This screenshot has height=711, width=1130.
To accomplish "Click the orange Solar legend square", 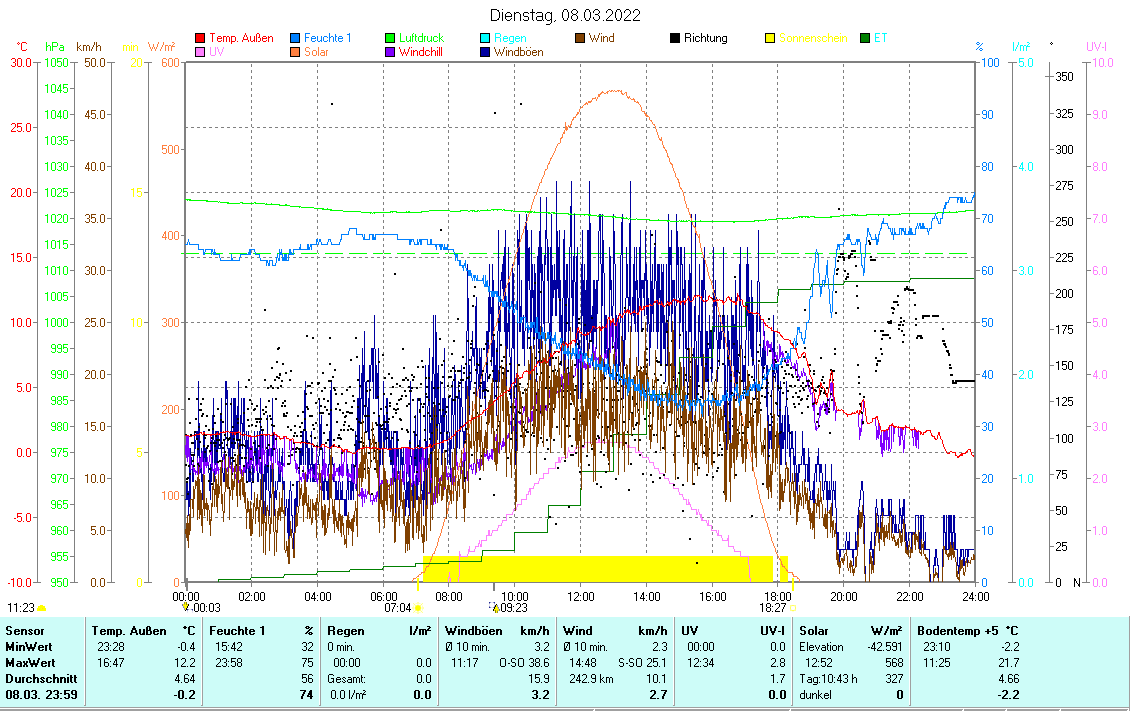I will point(296,52).
